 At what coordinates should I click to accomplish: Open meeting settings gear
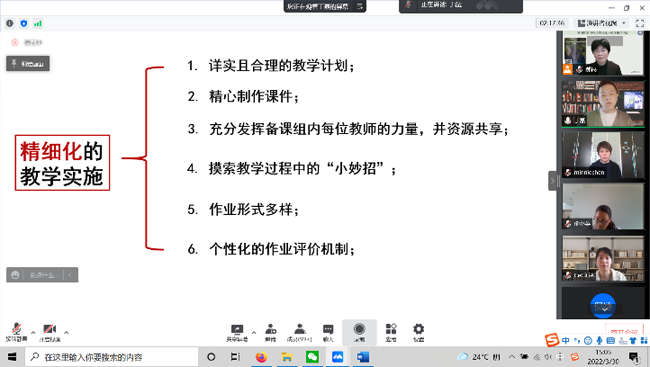[x=418, y=333]
